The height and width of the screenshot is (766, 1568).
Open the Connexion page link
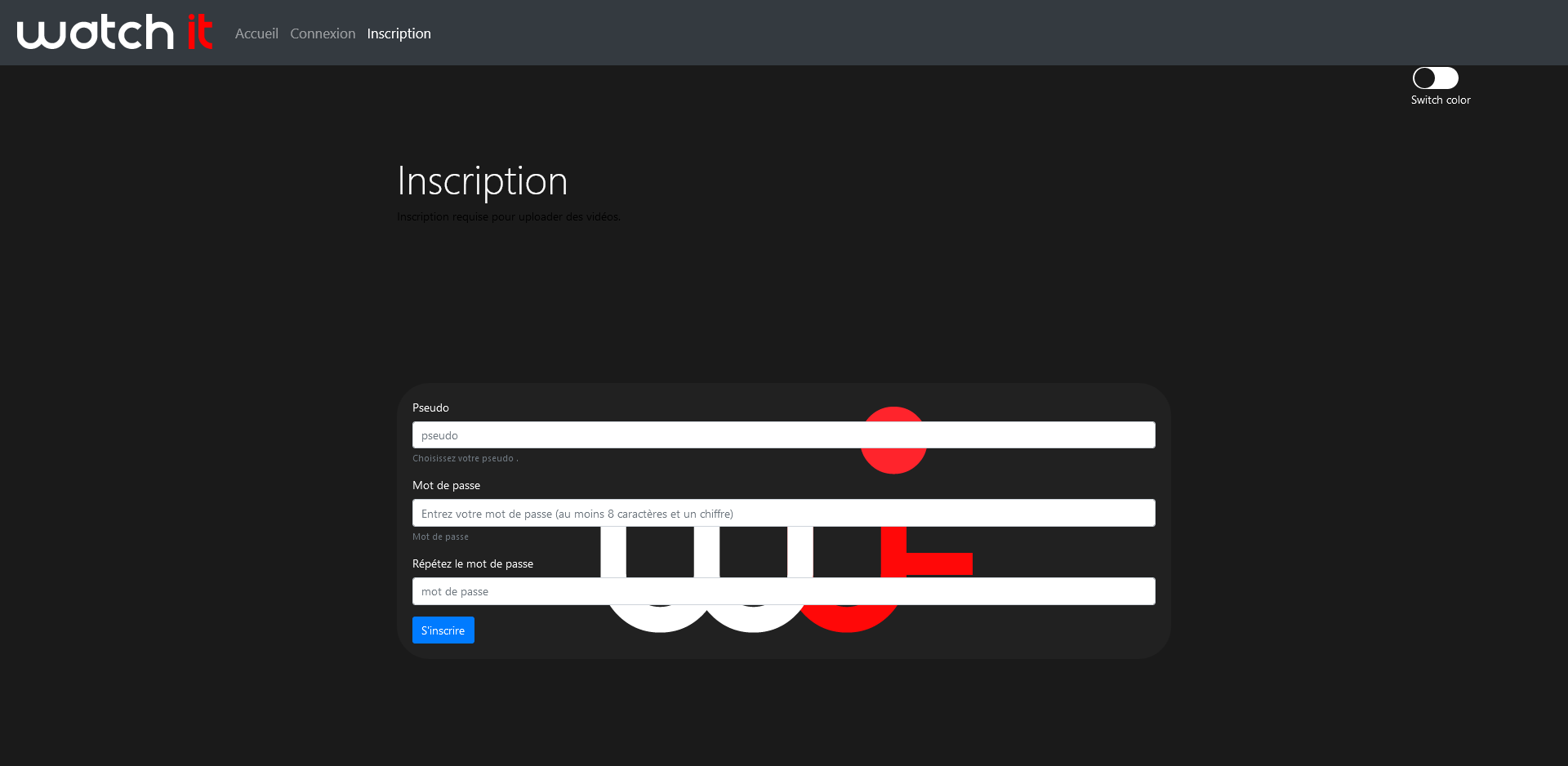pyautogui.click(x=323, y=33)
